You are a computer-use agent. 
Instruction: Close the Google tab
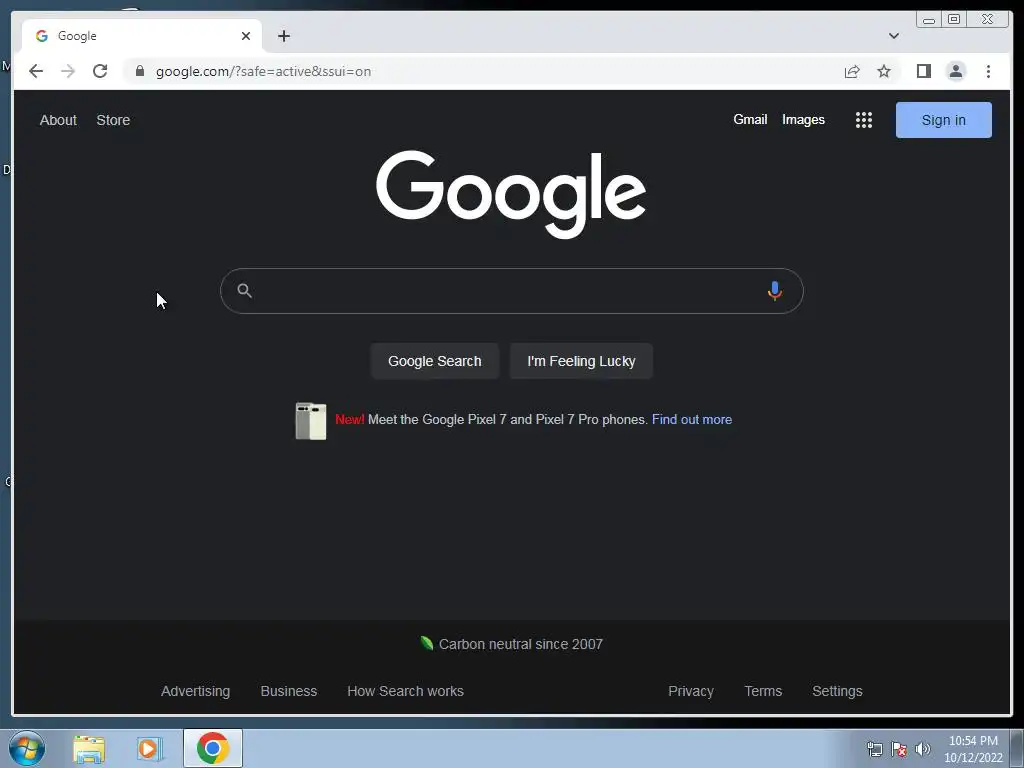point(246,36)
